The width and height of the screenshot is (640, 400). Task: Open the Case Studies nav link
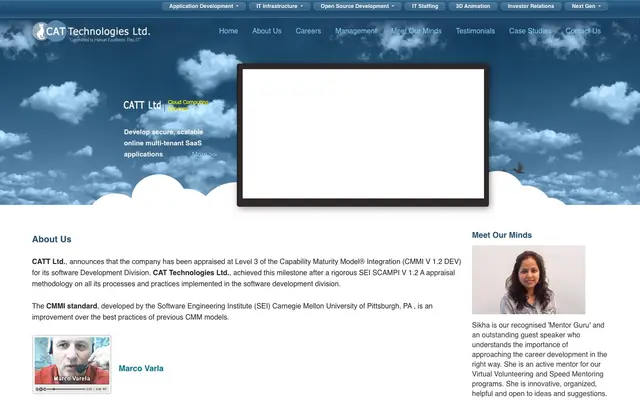click(x=530, y=31)
